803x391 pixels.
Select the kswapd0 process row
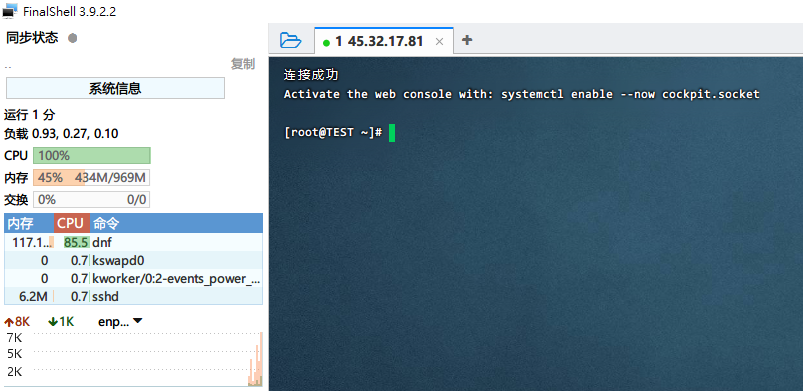(134, 261)
